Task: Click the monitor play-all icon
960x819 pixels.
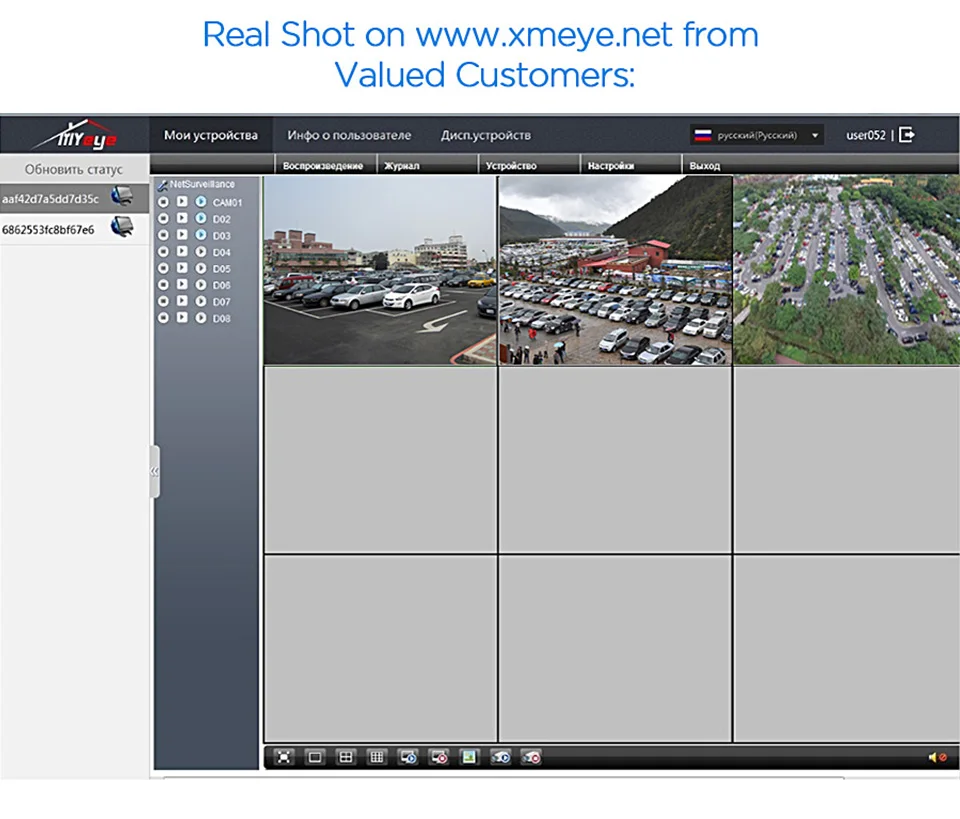Action: (x=408, y=757)
